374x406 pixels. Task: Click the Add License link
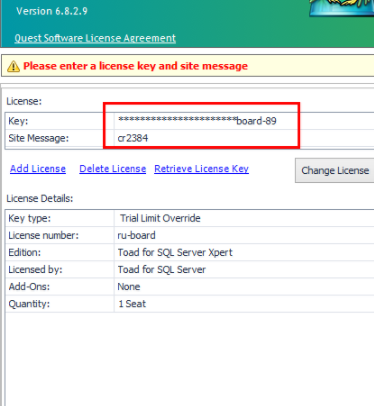pyautogui.click(x=38, y=169)
